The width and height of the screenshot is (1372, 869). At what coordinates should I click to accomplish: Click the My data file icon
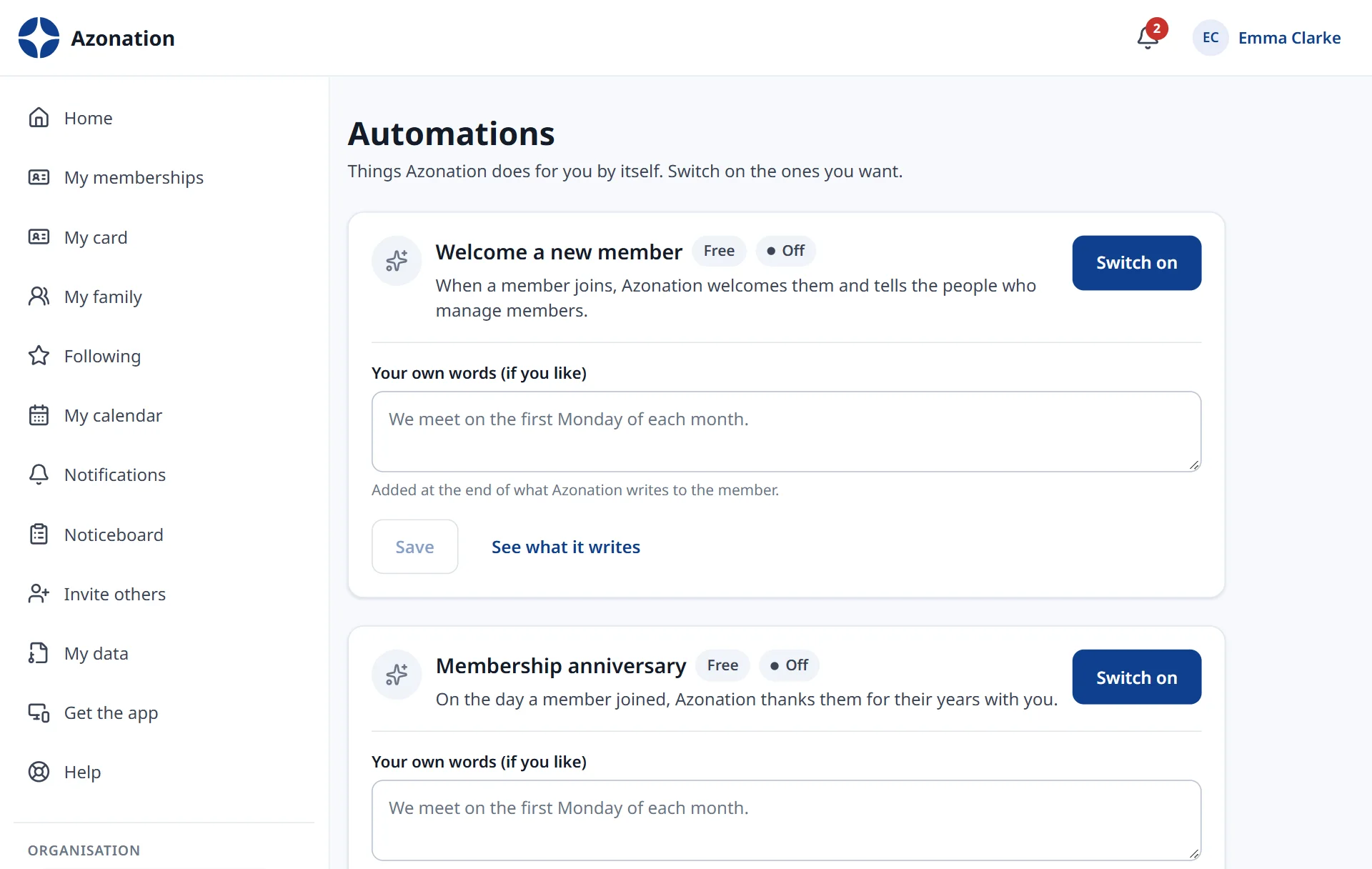point(39,653)
